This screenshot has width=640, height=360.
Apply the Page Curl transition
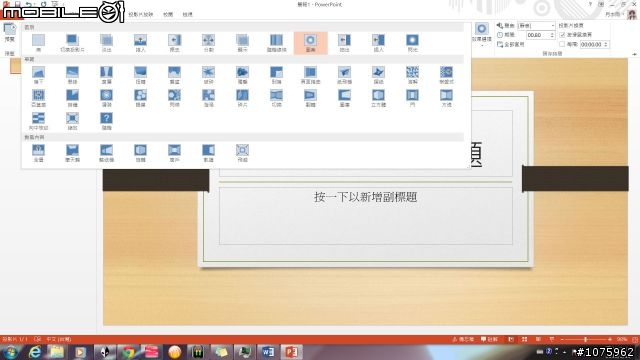click(311, 75)
